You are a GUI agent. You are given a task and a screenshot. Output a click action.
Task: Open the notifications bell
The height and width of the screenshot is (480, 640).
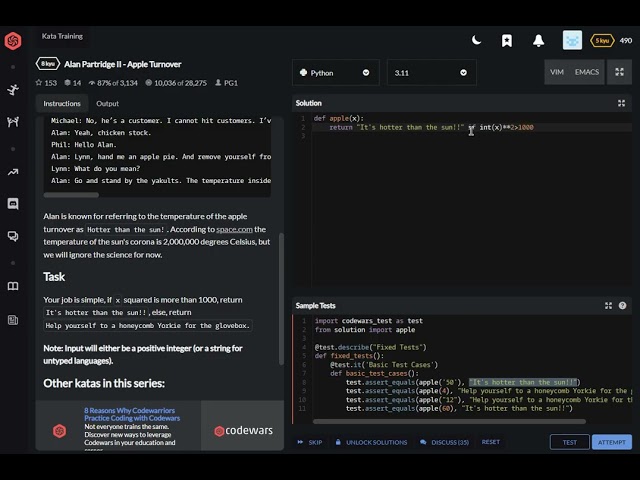pos(538,40)
